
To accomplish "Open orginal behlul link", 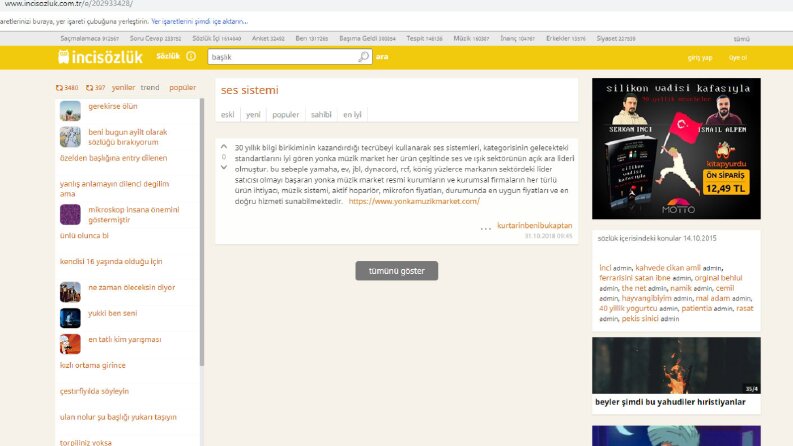I will click(718, 278).
